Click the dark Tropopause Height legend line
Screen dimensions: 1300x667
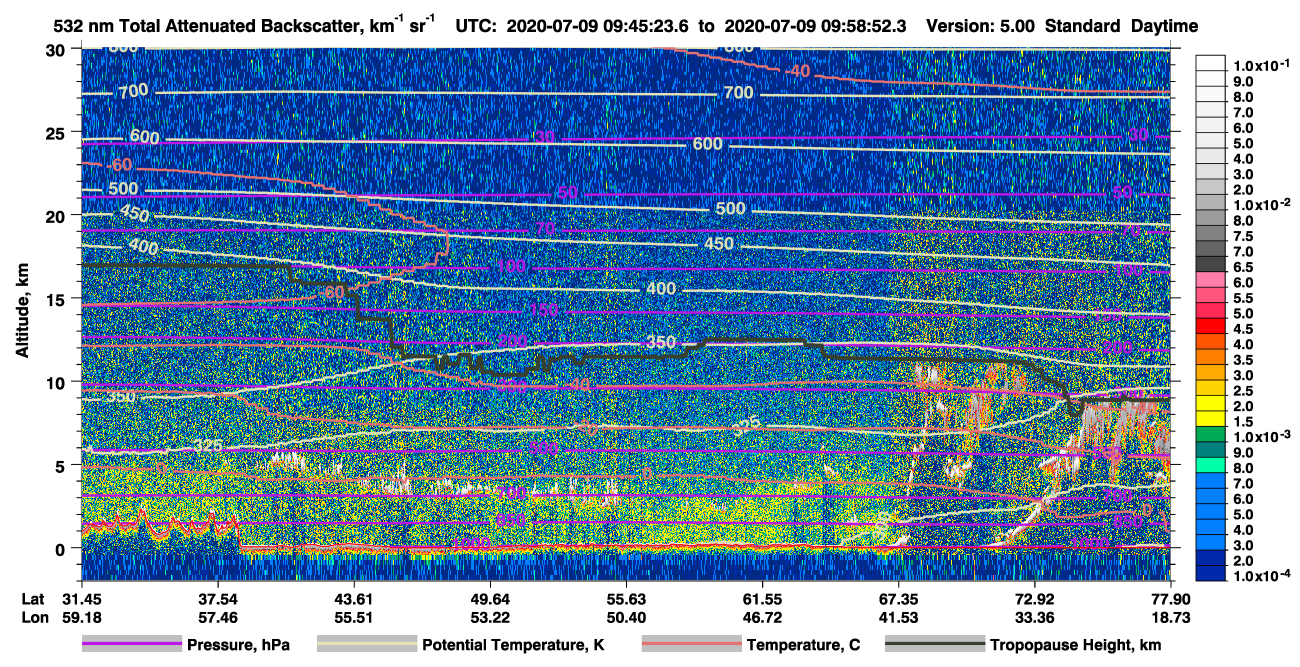pyautogui.click(x=935, y=645)
